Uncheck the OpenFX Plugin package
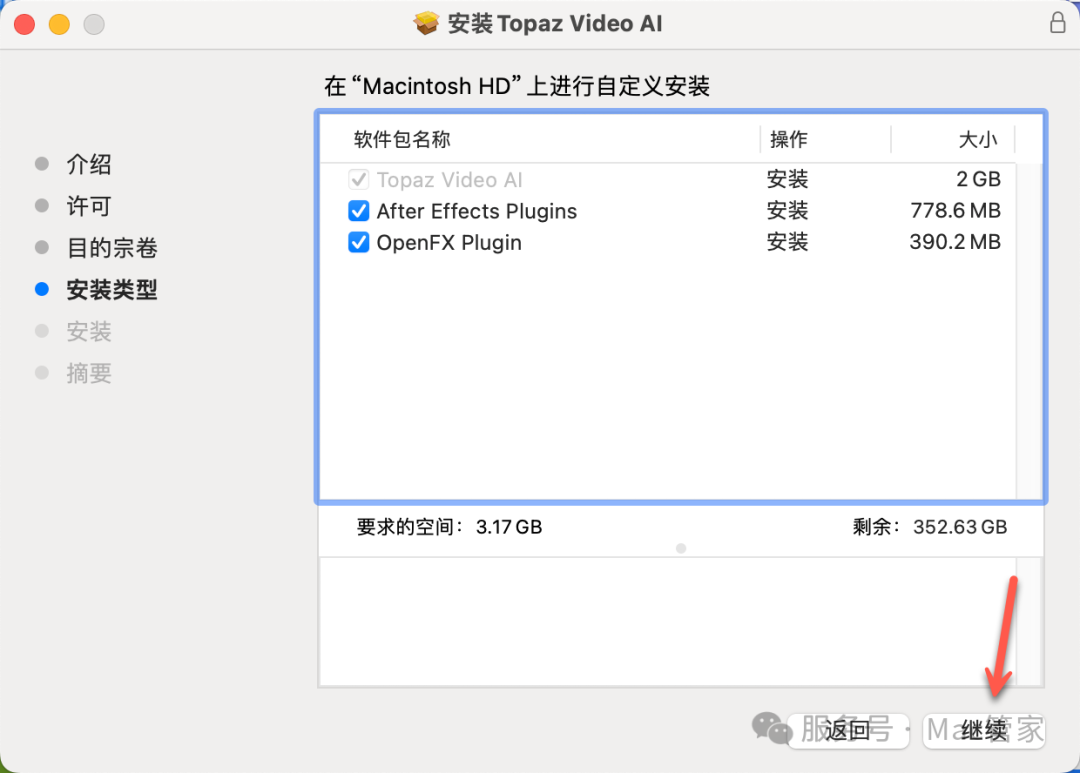The width and height of the screenshot is (1080, 773). coord(358,242)
